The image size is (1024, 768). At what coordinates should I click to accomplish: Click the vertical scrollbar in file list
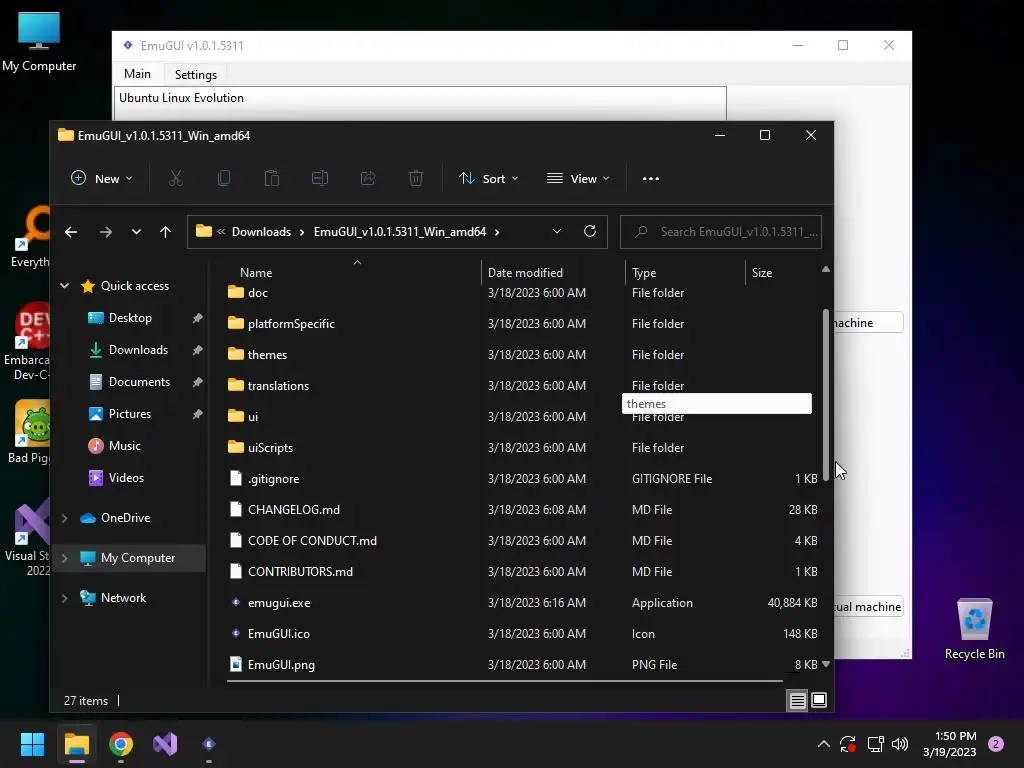825,395
